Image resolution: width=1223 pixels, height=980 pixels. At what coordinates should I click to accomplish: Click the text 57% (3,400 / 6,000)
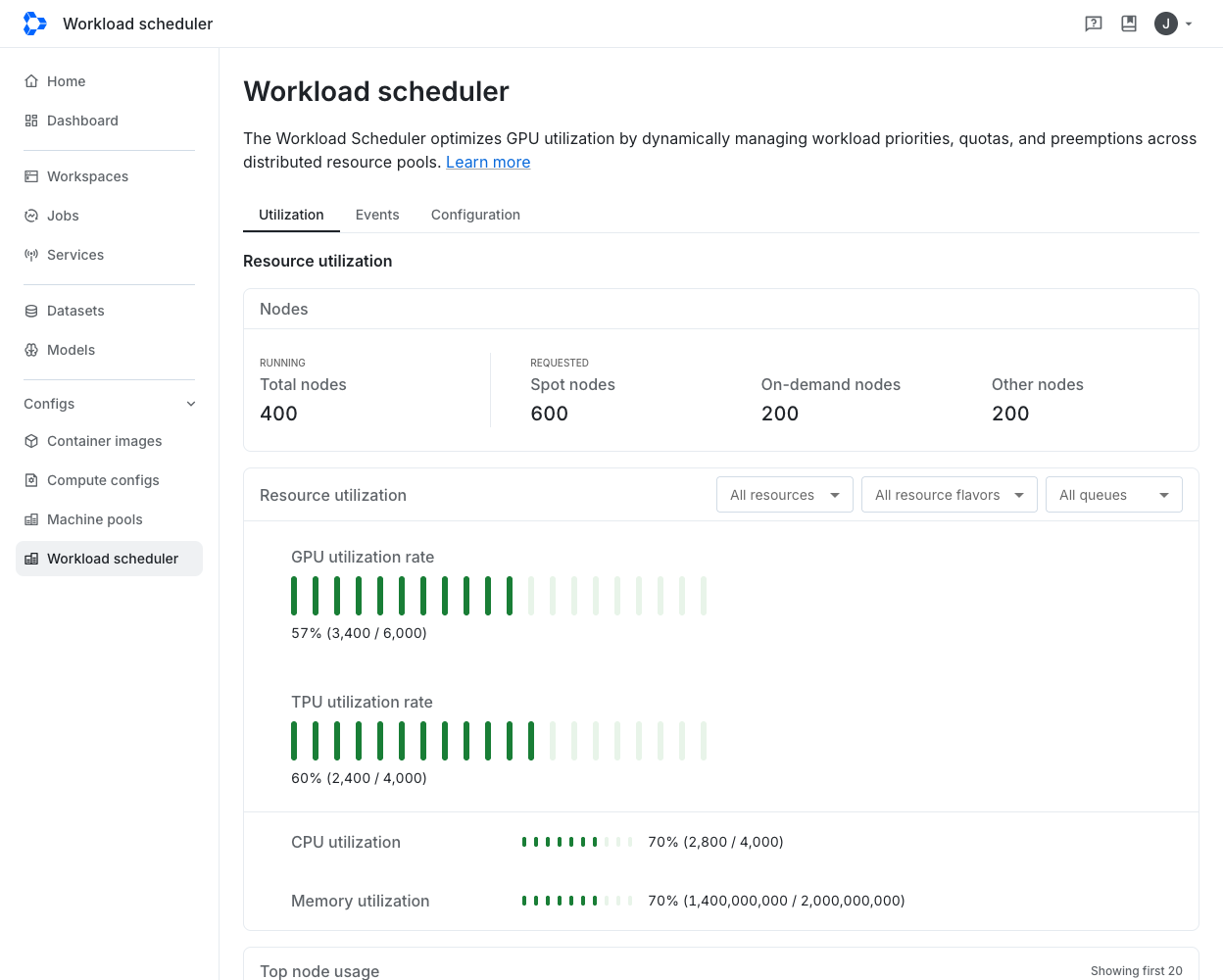(359, 633)
